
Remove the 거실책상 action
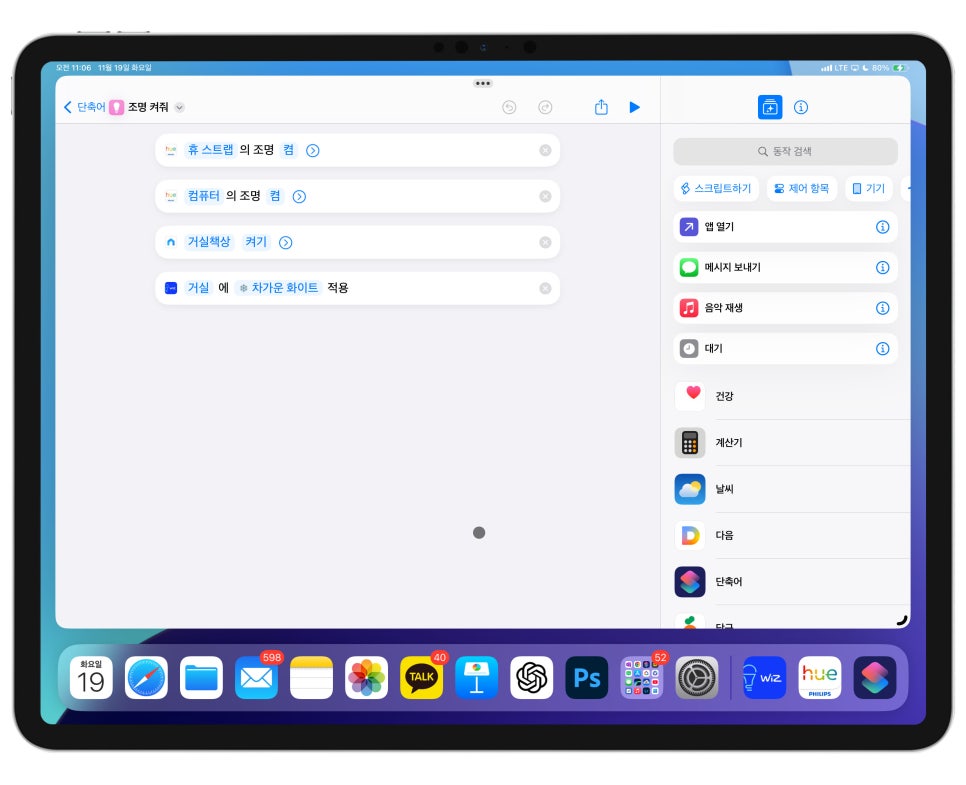pos(545,242)
